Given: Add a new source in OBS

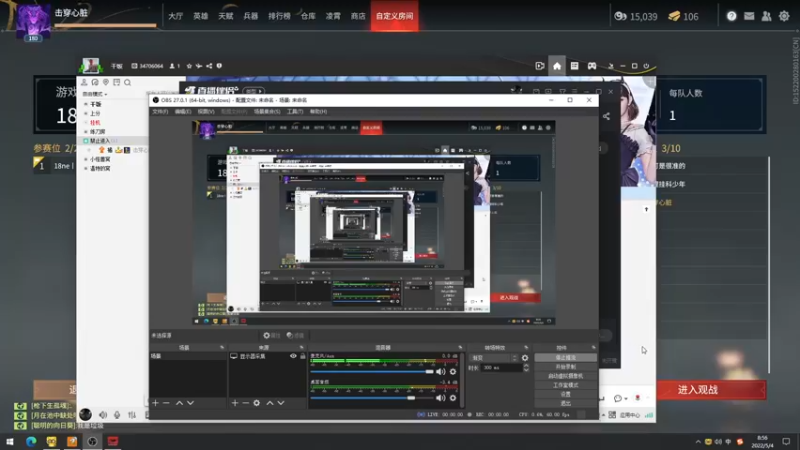Looking at the screenshot, I should tap(235, 403).
